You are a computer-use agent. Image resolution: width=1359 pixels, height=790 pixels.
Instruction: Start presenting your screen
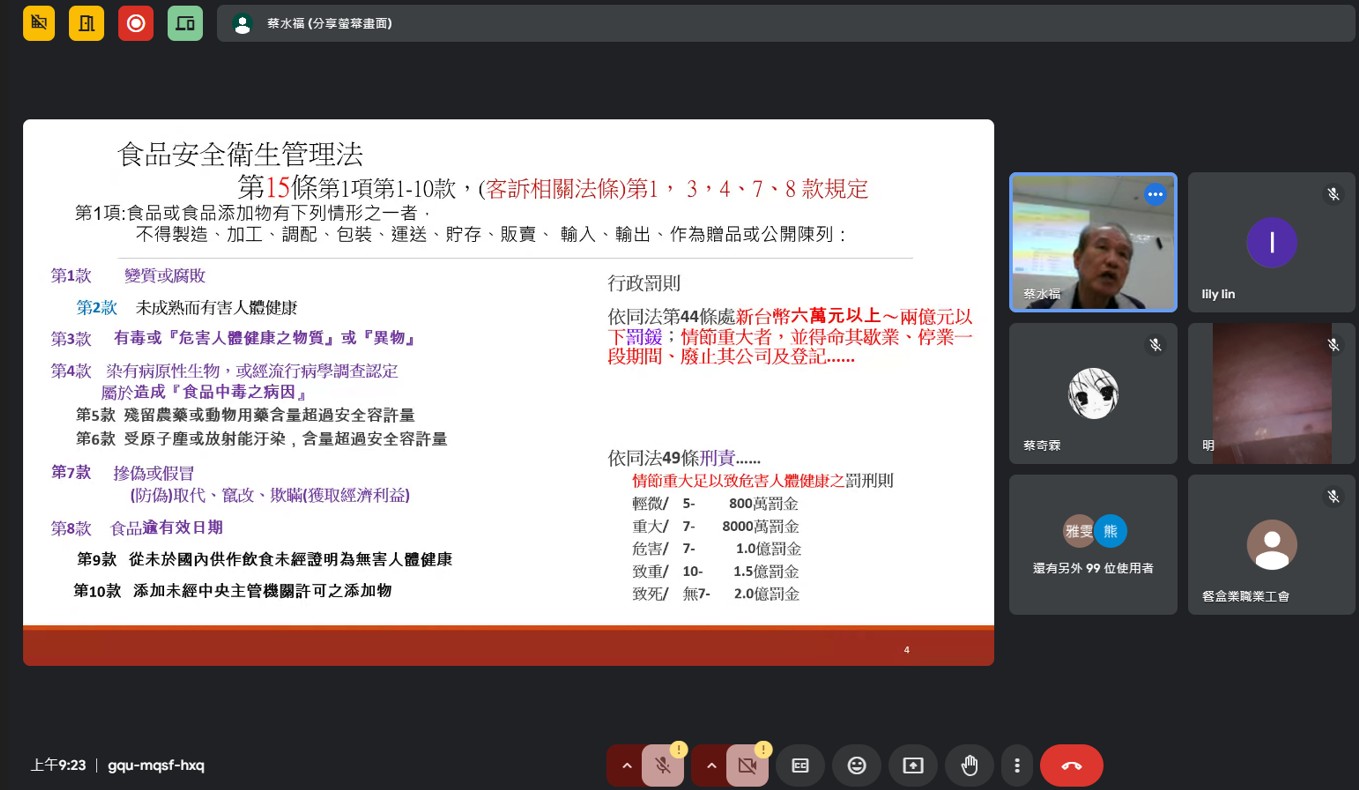pos(912,765)
